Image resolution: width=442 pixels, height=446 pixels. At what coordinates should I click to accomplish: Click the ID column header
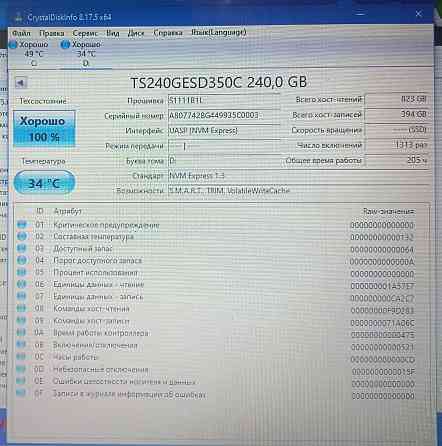pos(40,211)
